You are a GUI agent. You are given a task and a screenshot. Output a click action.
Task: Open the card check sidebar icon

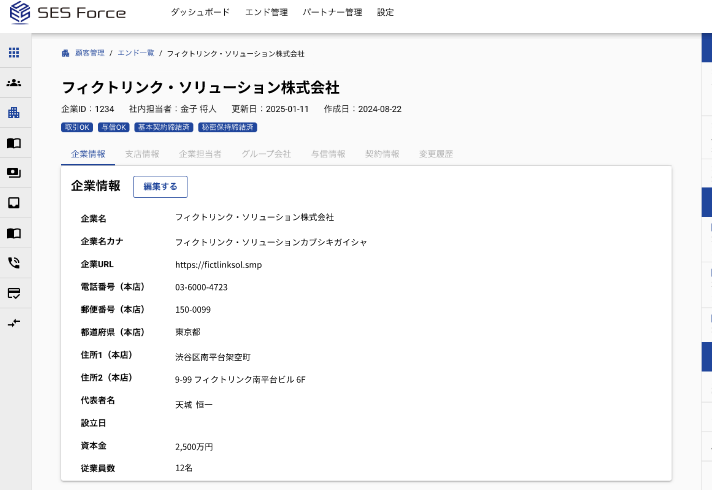point(14,293)
